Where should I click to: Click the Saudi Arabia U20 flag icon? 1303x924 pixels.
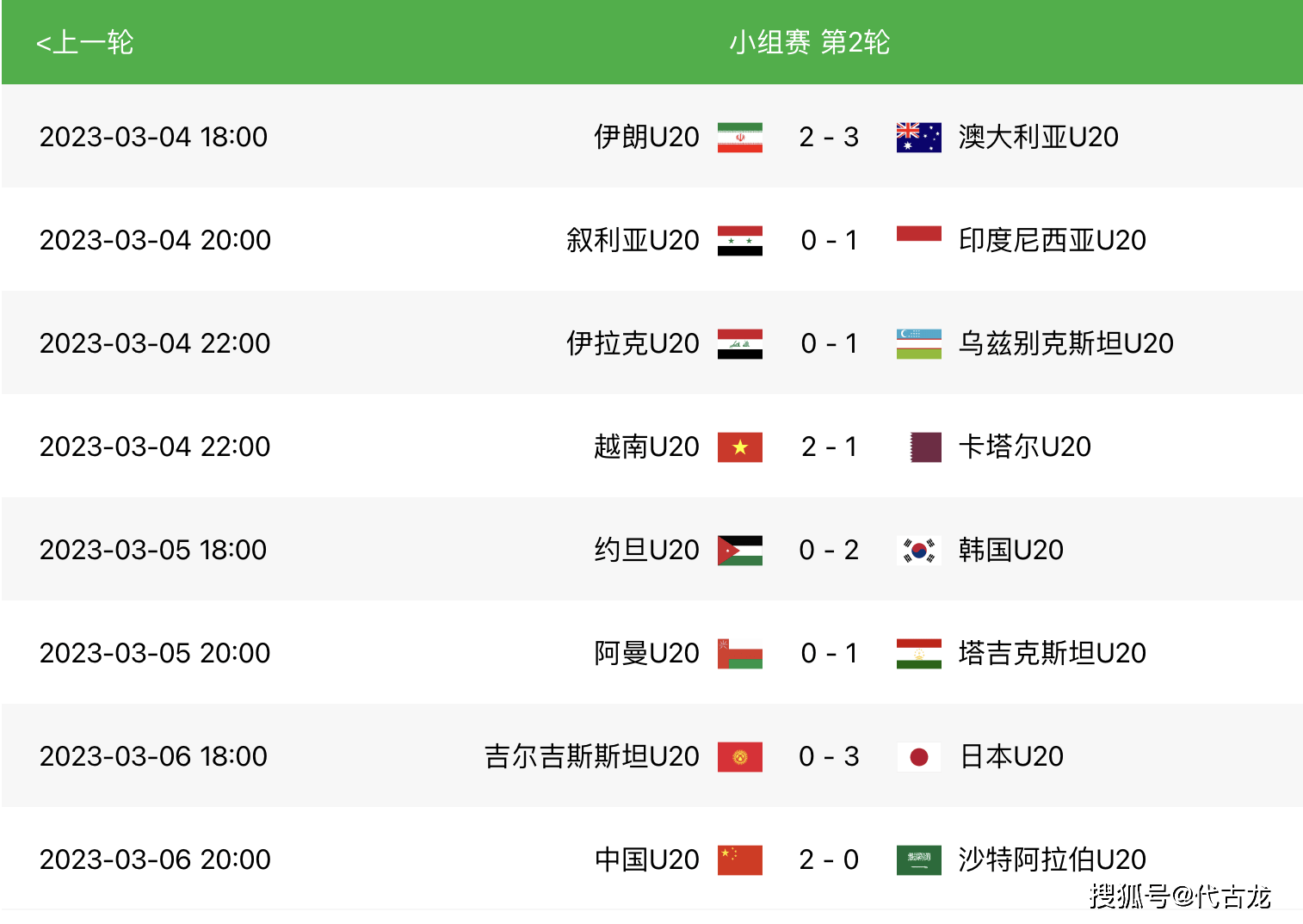(919, 860)
